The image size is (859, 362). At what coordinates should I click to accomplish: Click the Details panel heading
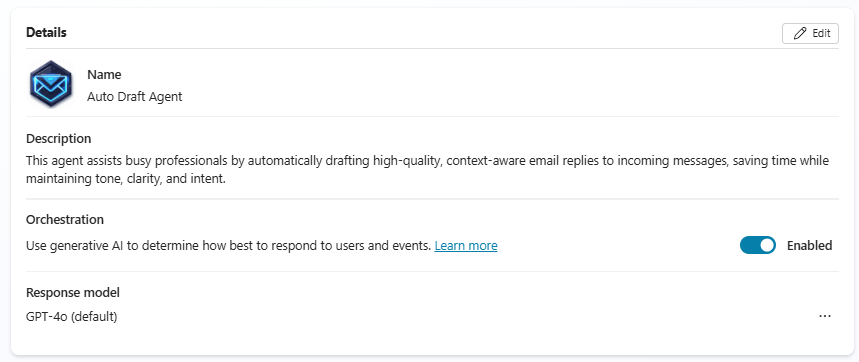tap(46, 32)
